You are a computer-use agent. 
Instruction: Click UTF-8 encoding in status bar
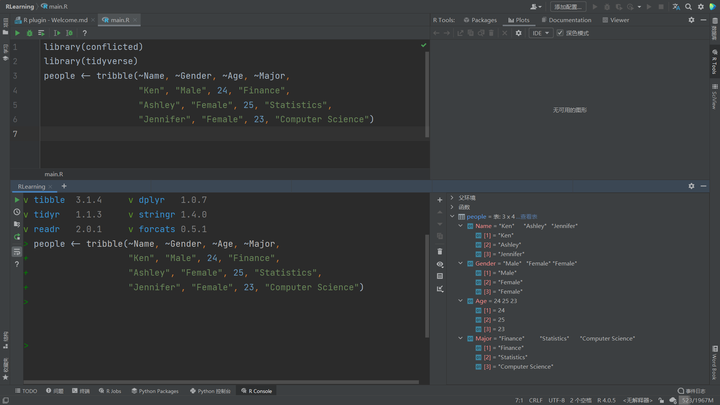[557, 400]
